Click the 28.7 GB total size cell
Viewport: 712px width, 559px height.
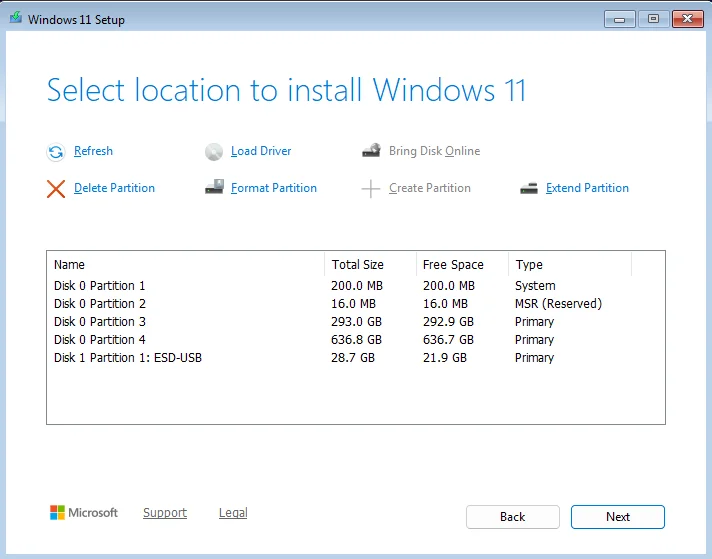353,358
